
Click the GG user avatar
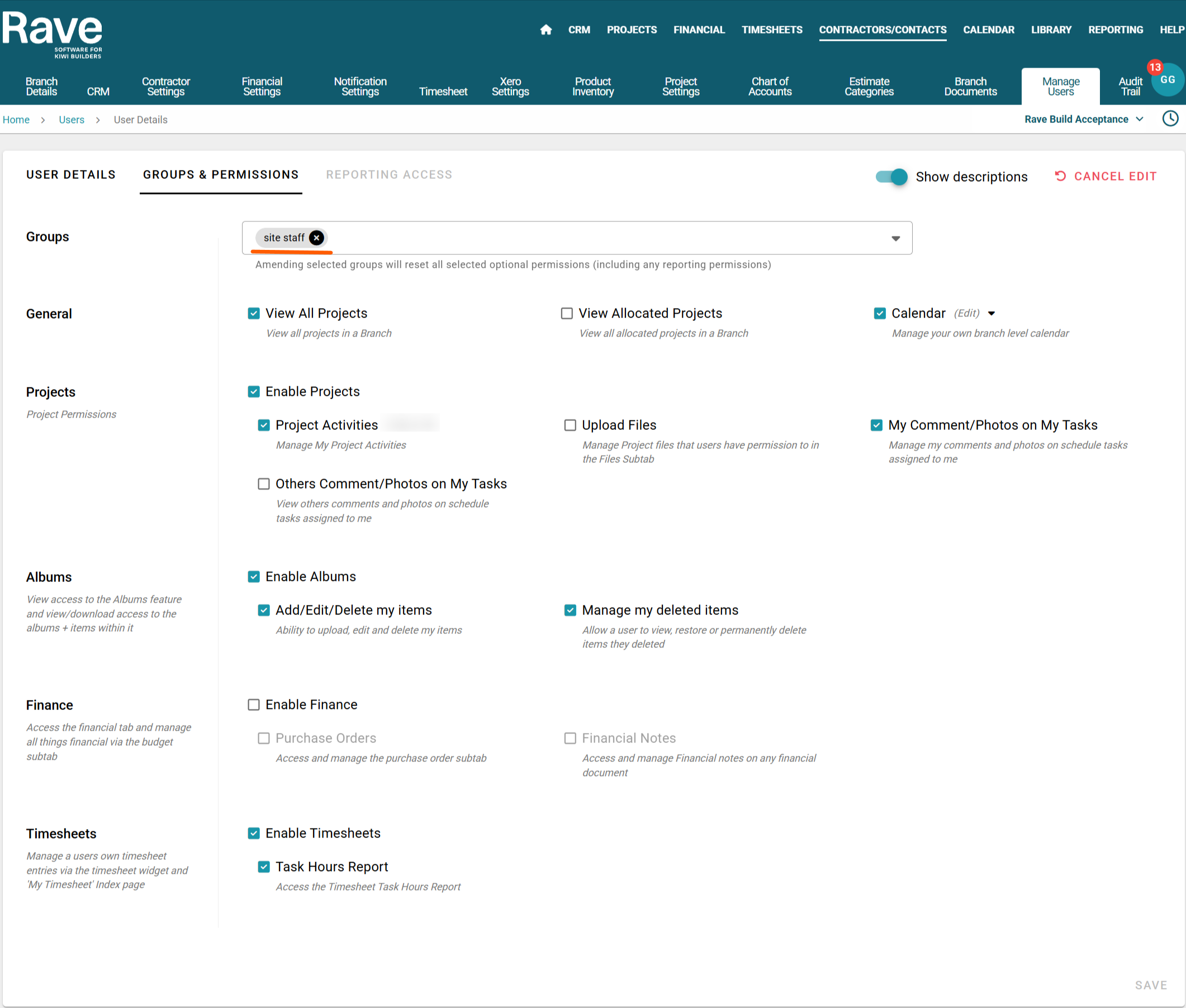tap(1168, 80)
